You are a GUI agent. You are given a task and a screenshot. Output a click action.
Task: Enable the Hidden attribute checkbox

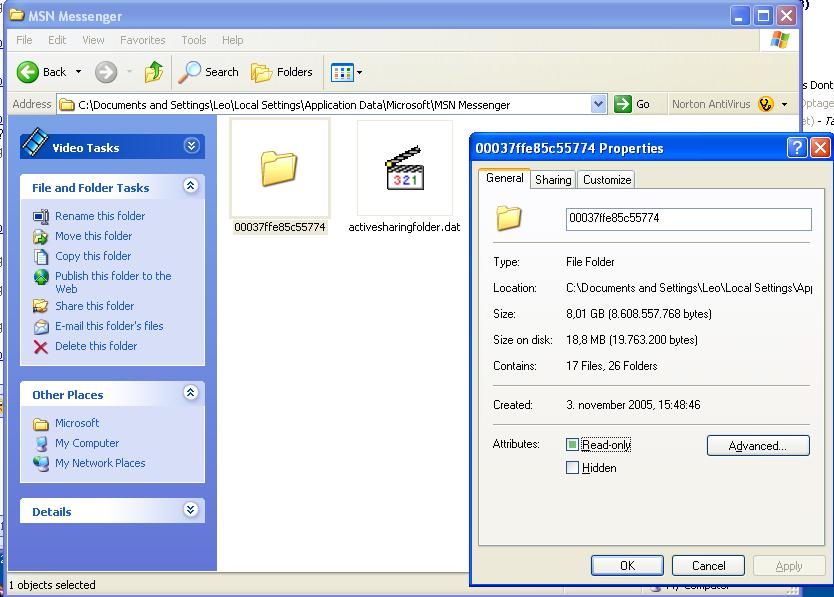click(573, 468)
